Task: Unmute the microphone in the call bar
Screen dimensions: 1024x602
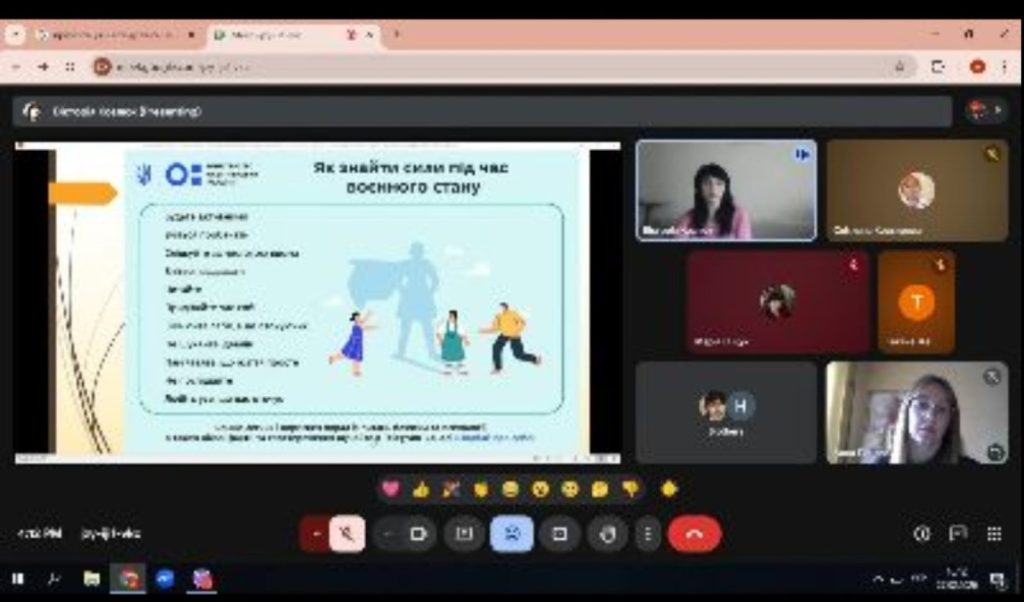Action: click(x=347, y=534)
